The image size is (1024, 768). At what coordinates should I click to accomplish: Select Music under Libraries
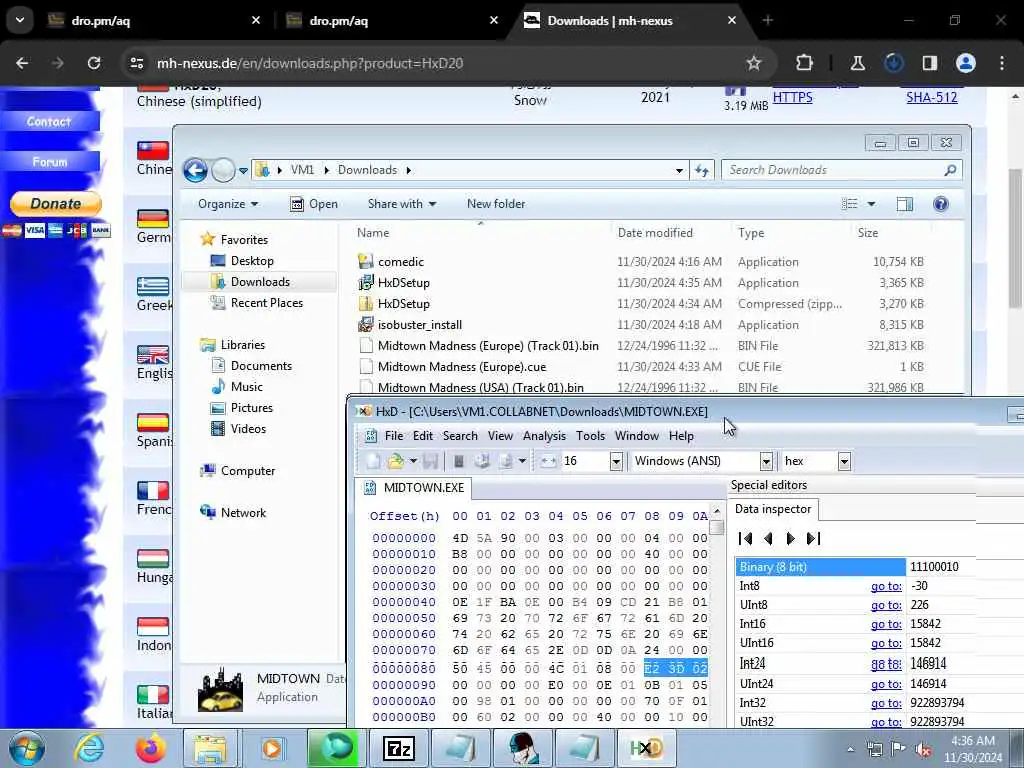click(x=246, y=387)
